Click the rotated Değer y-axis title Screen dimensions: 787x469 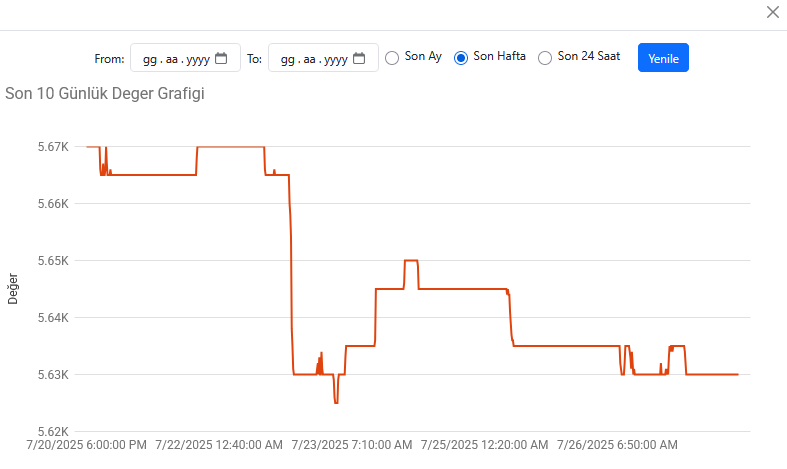point(13,288)
